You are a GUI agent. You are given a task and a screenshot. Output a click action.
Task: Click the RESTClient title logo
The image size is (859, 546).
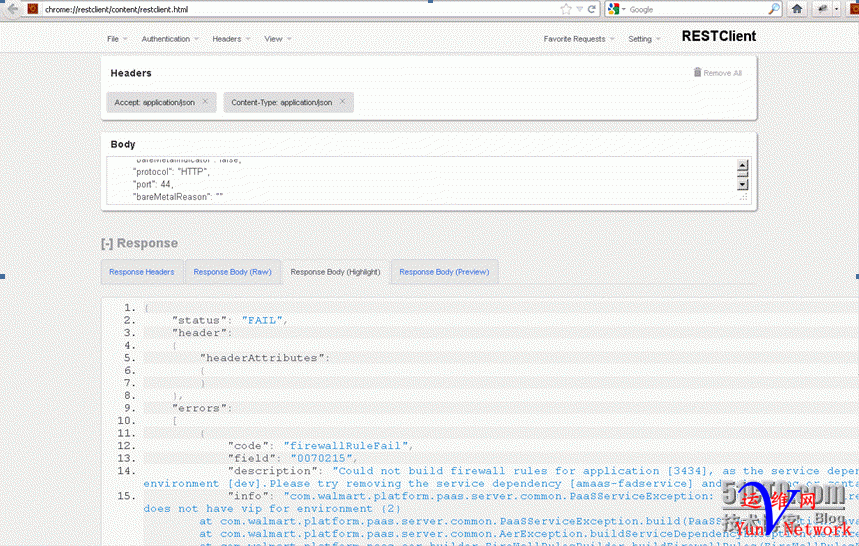tap(719, 36)
